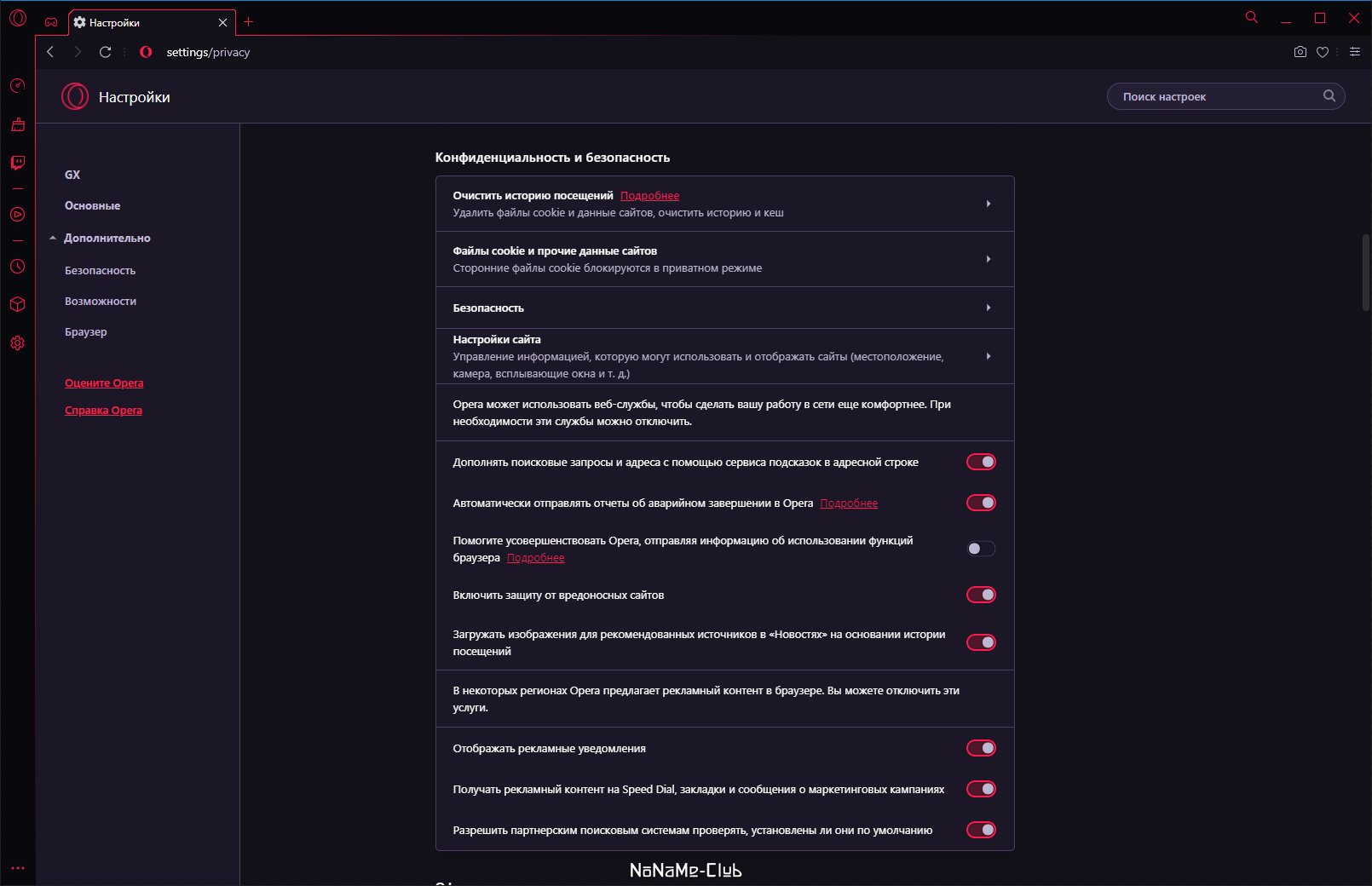Screen dimensions: 1372x886
Task: Open sidebar setup three-dots icon
Action: pyautogui.click(x=18, y=868)
